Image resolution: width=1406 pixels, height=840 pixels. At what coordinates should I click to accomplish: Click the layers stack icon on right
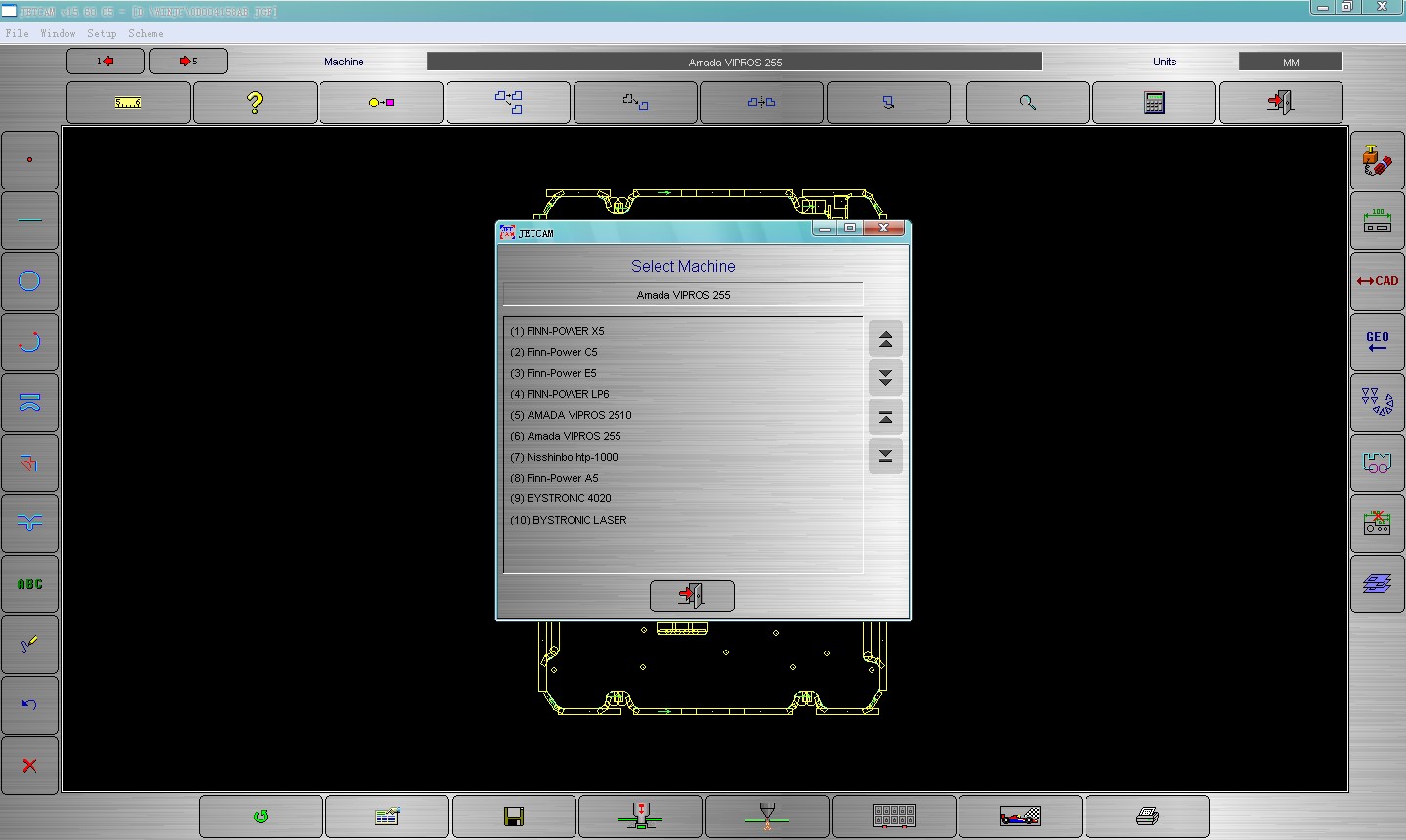click(1378, 584)
